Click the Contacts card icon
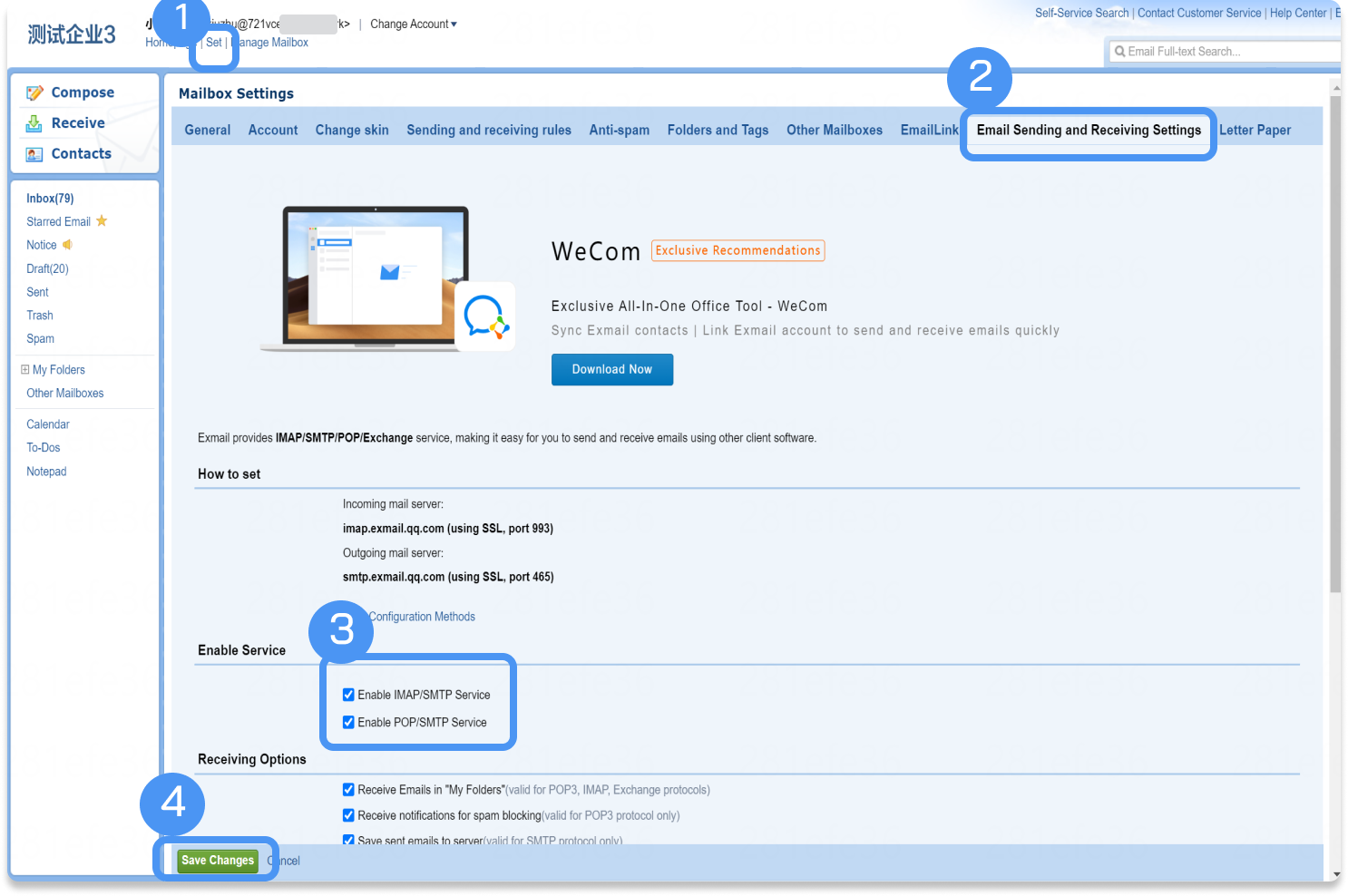Viewport: 1348px width, 896px height. coord(34,154)
